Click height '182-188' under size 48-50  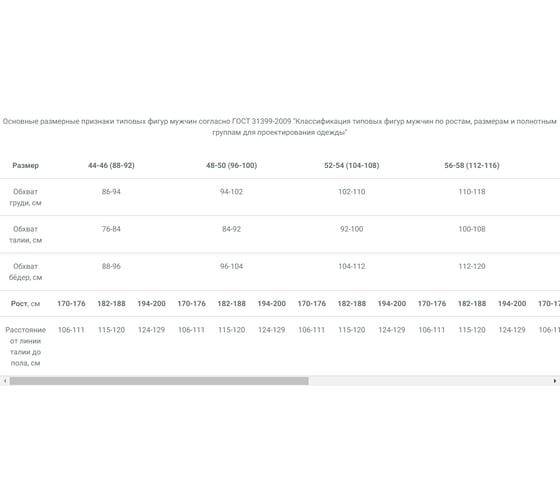(x=231, y=304)
